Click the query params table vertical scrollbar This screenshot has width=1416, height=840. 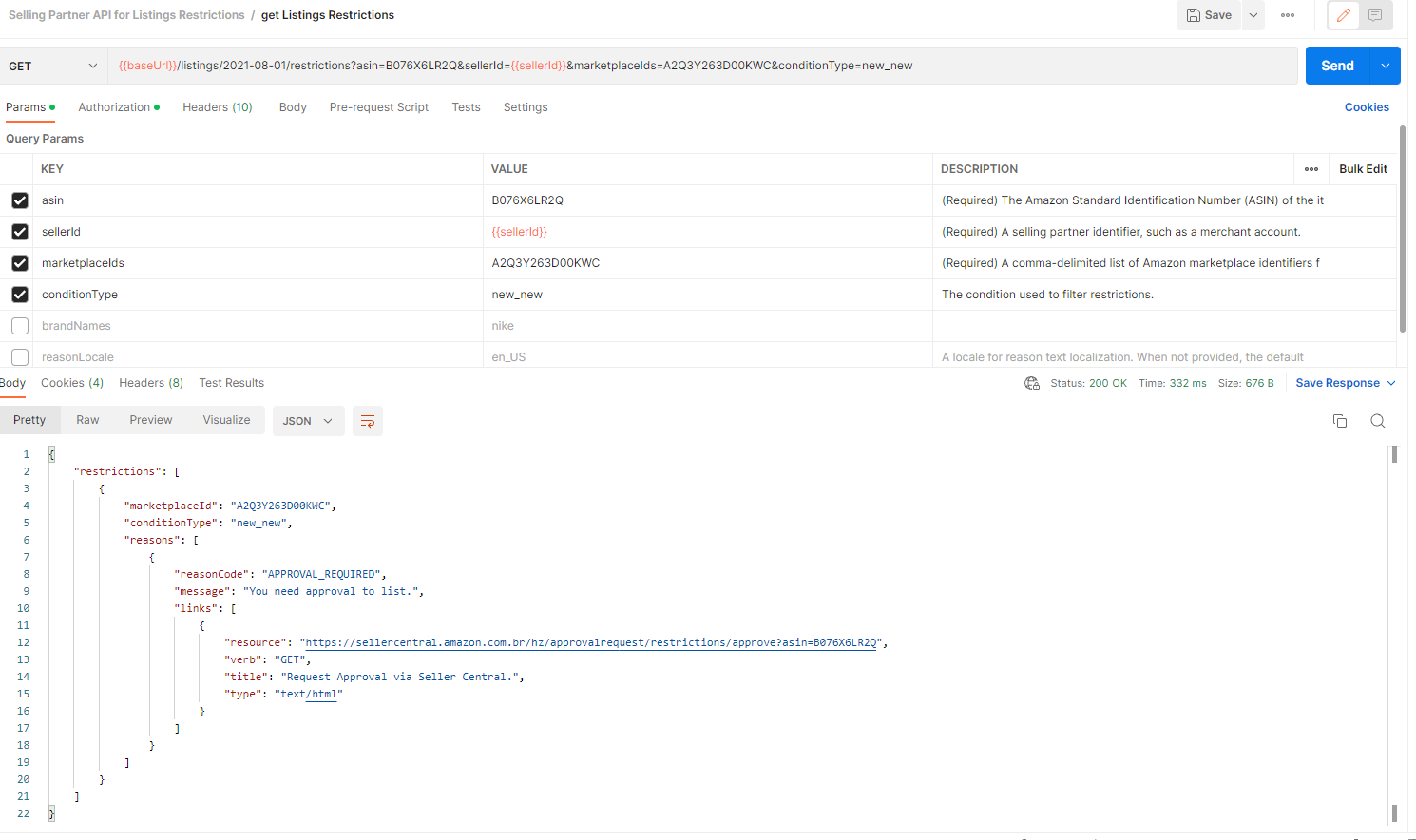point(1403,228)
